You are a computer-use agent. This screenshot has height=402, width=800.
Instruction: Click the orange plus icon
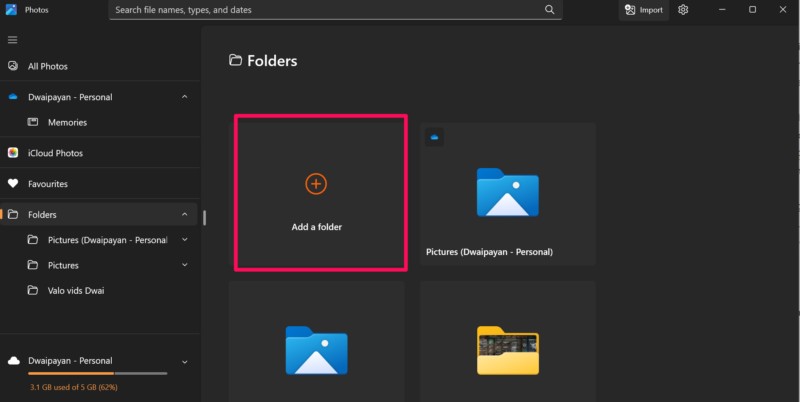(x=316, y=183)
